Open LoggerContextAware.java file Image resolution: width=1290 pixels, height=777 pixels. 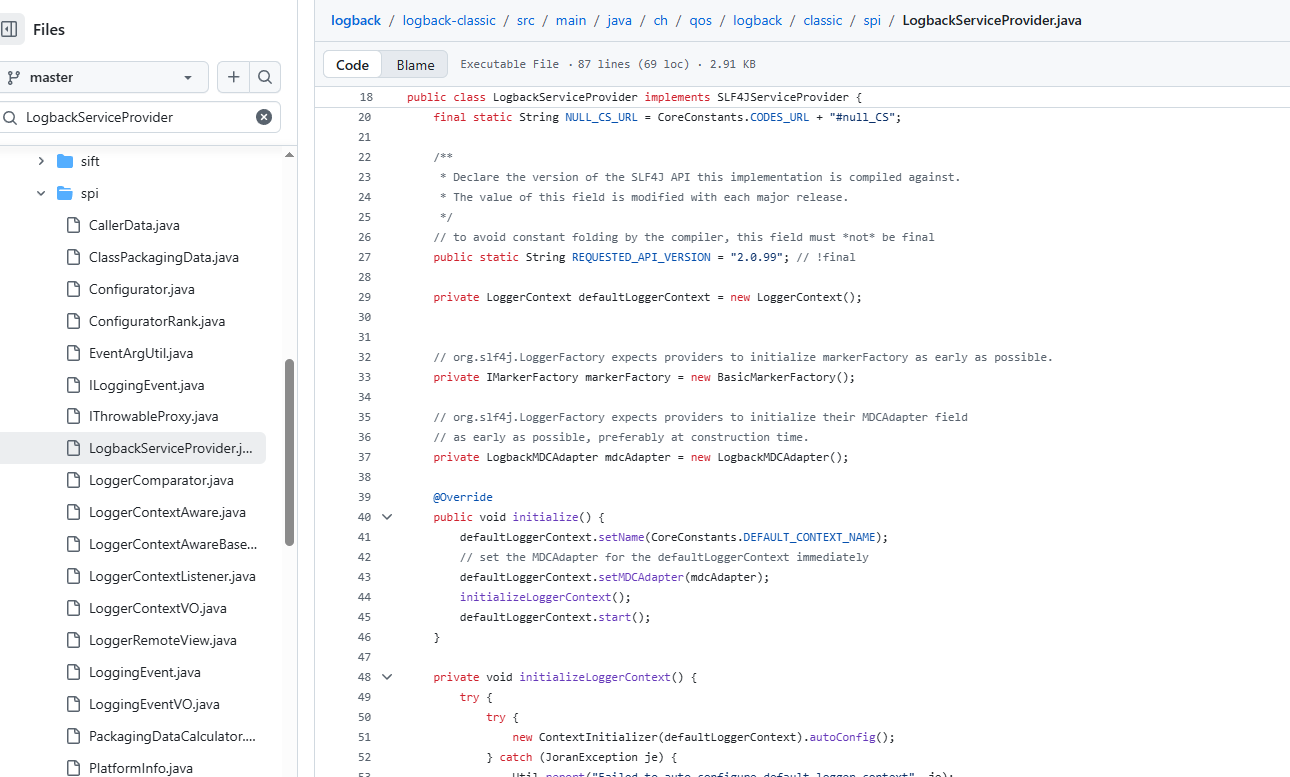[x=167, y=512]
